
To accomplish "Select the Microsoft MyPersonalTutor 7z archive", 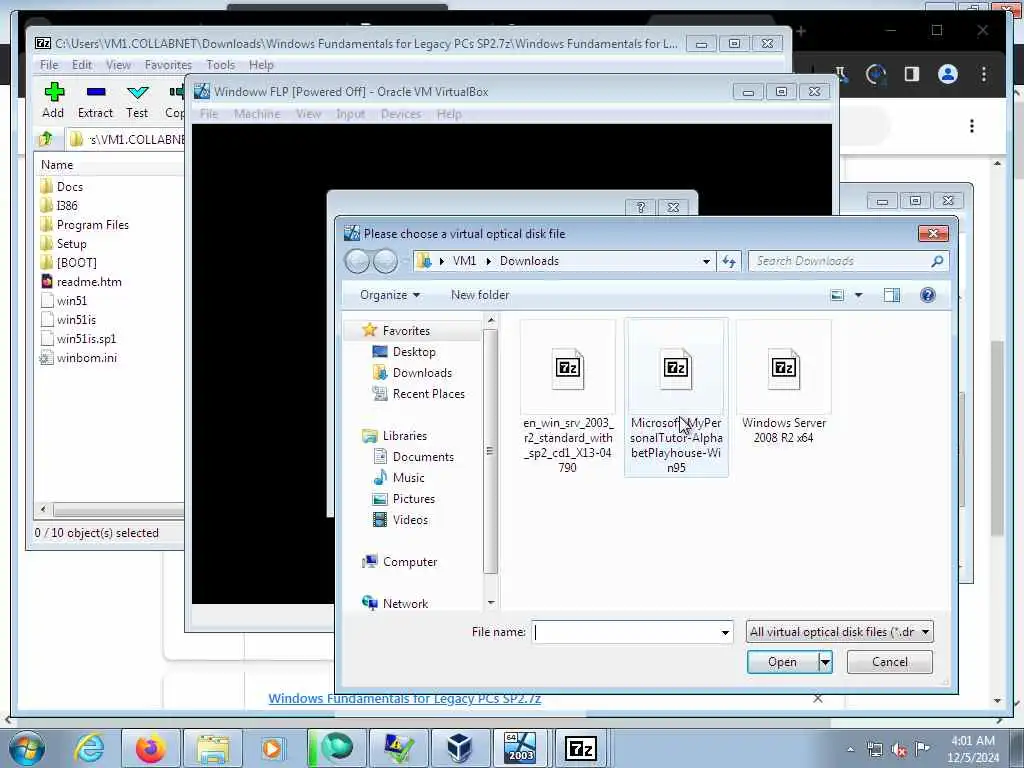I will 676,397.
